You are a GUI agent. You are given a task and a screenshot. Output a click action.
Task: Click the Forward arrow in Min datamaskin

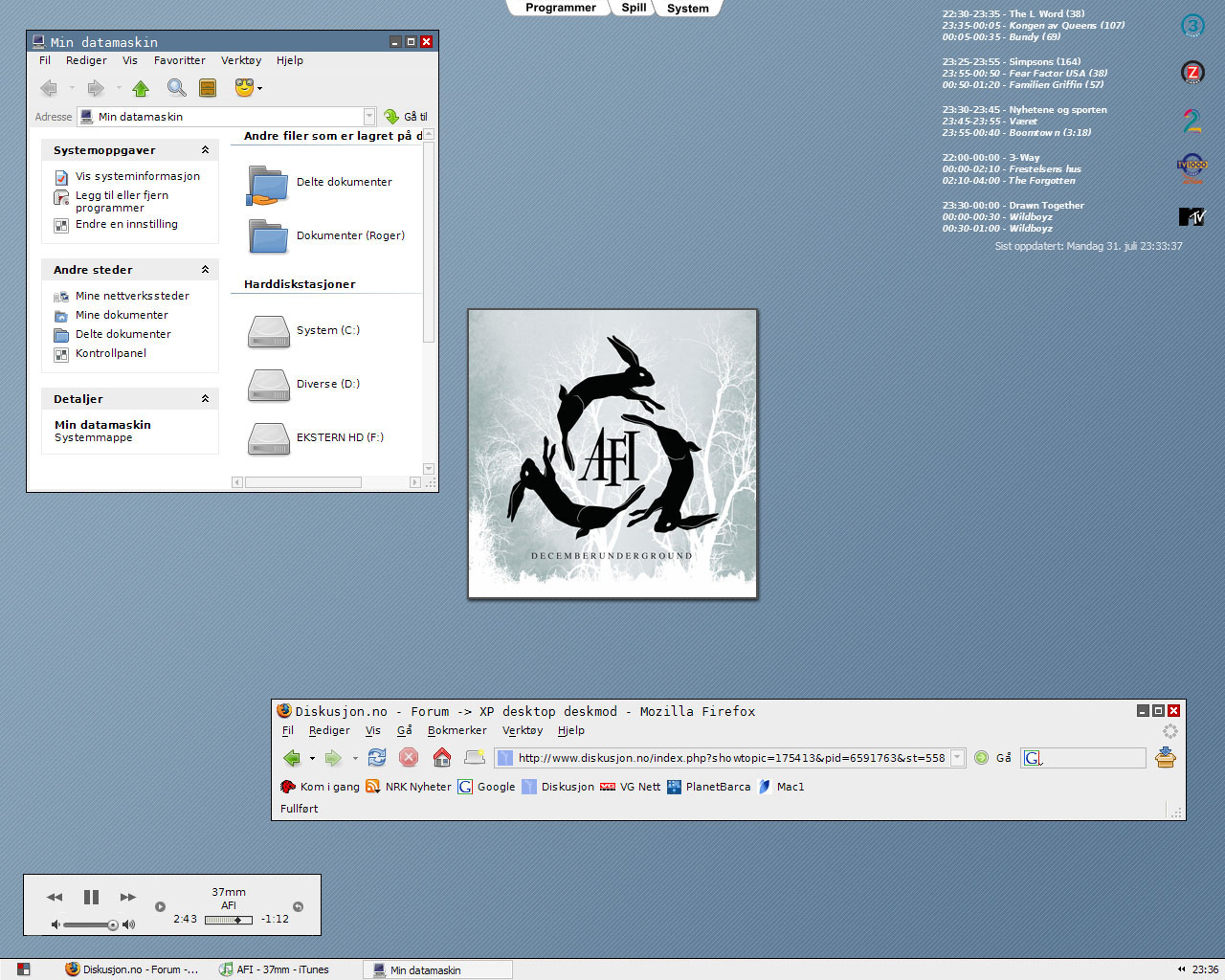[x=96, y=88]
